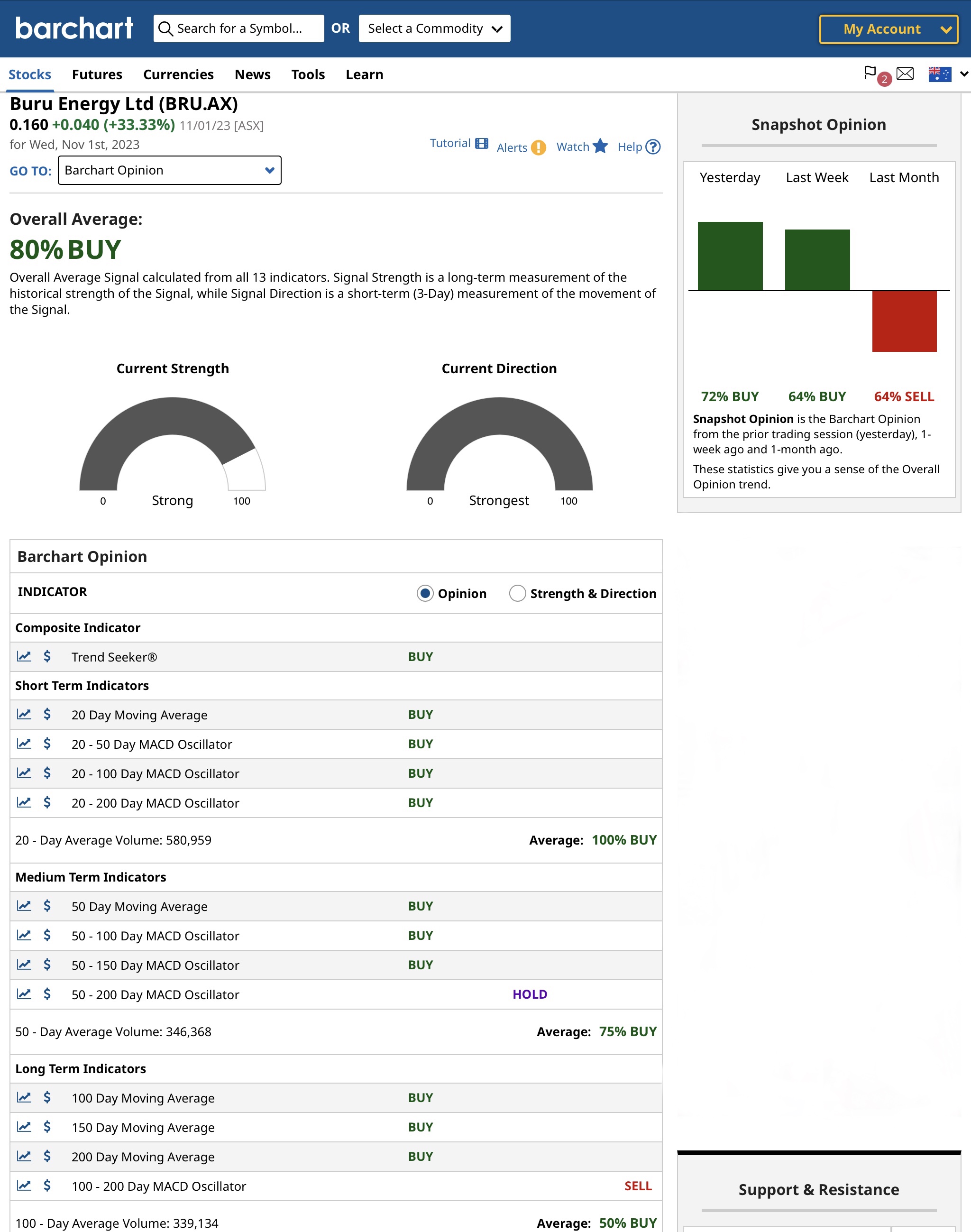Image resolution: width=971 pixels, height=1232 pixels.
Task: Click dollar icon for 150 Day Moving Average
Action: pyautogui.click(x=47, y=1127)
